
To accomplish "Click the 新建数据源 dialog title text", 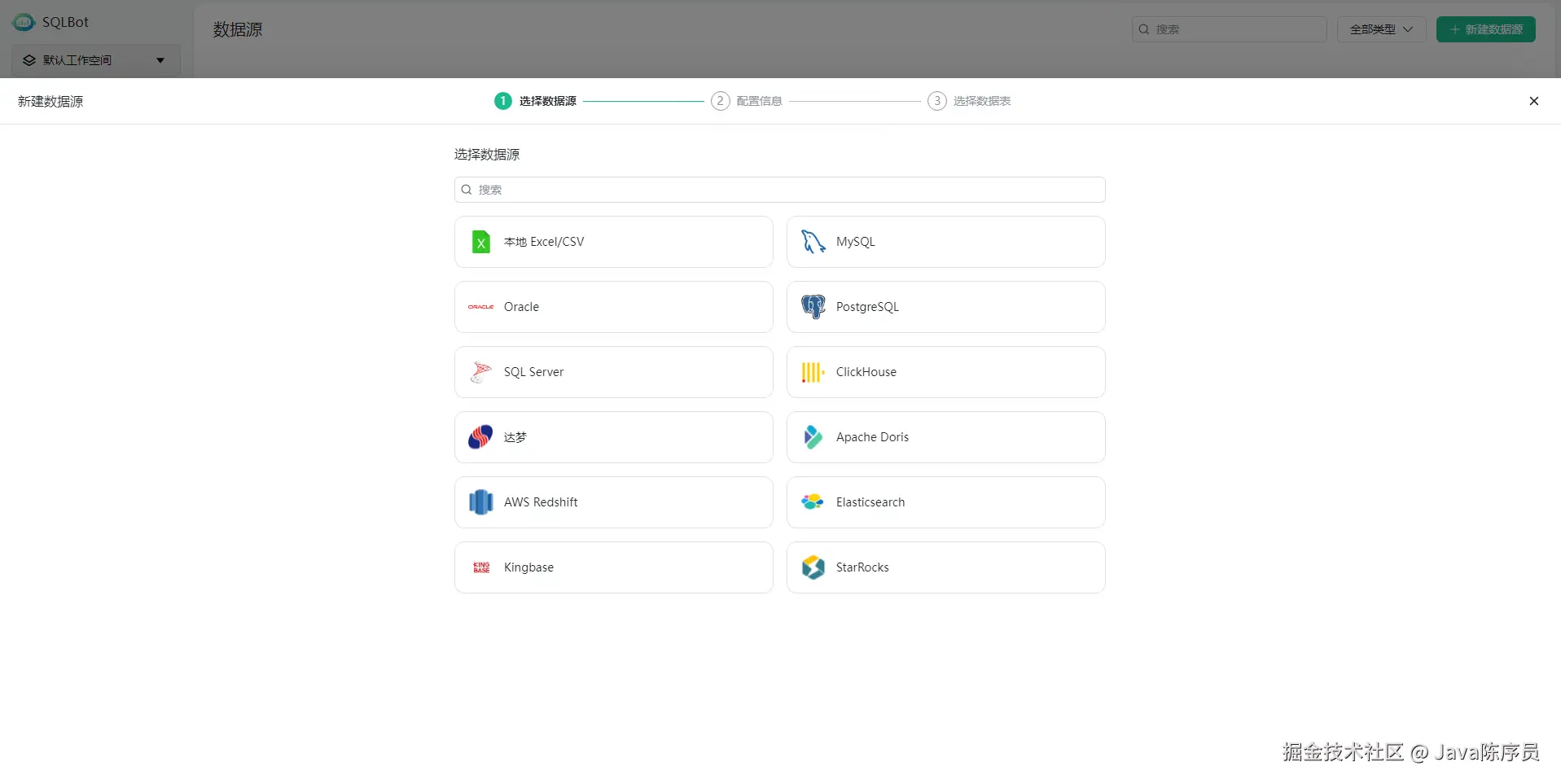I will click(50, 101).
